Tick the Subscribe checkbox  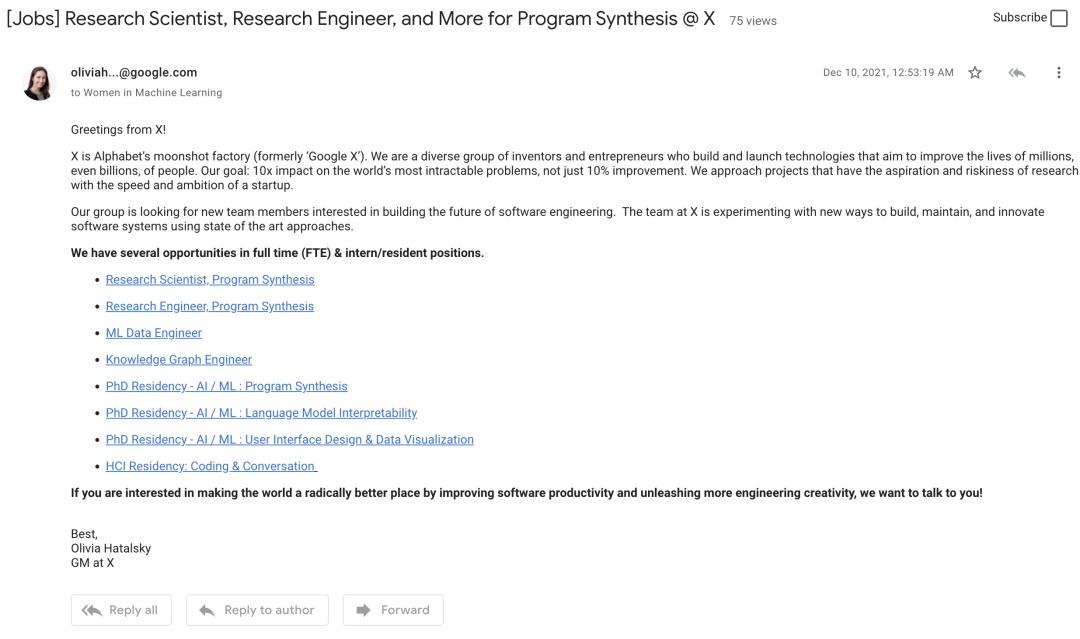point(1059,18)
